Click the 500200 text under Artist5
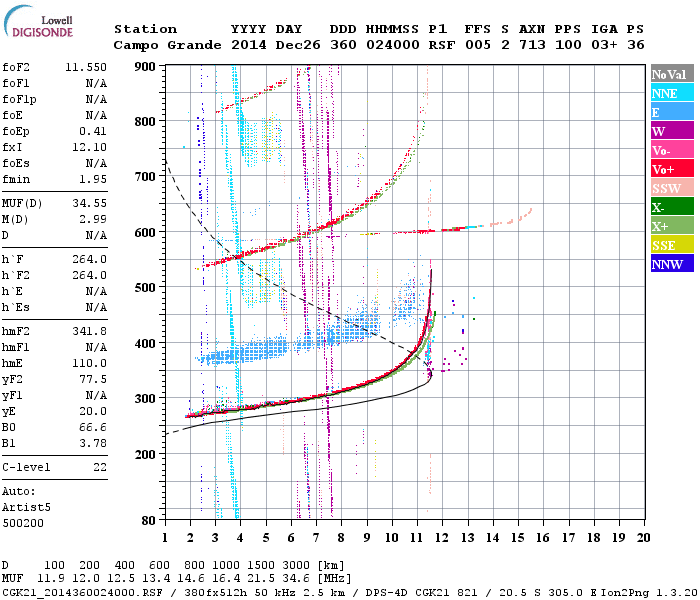Screen dimensions: 700x600 [23, 523]
